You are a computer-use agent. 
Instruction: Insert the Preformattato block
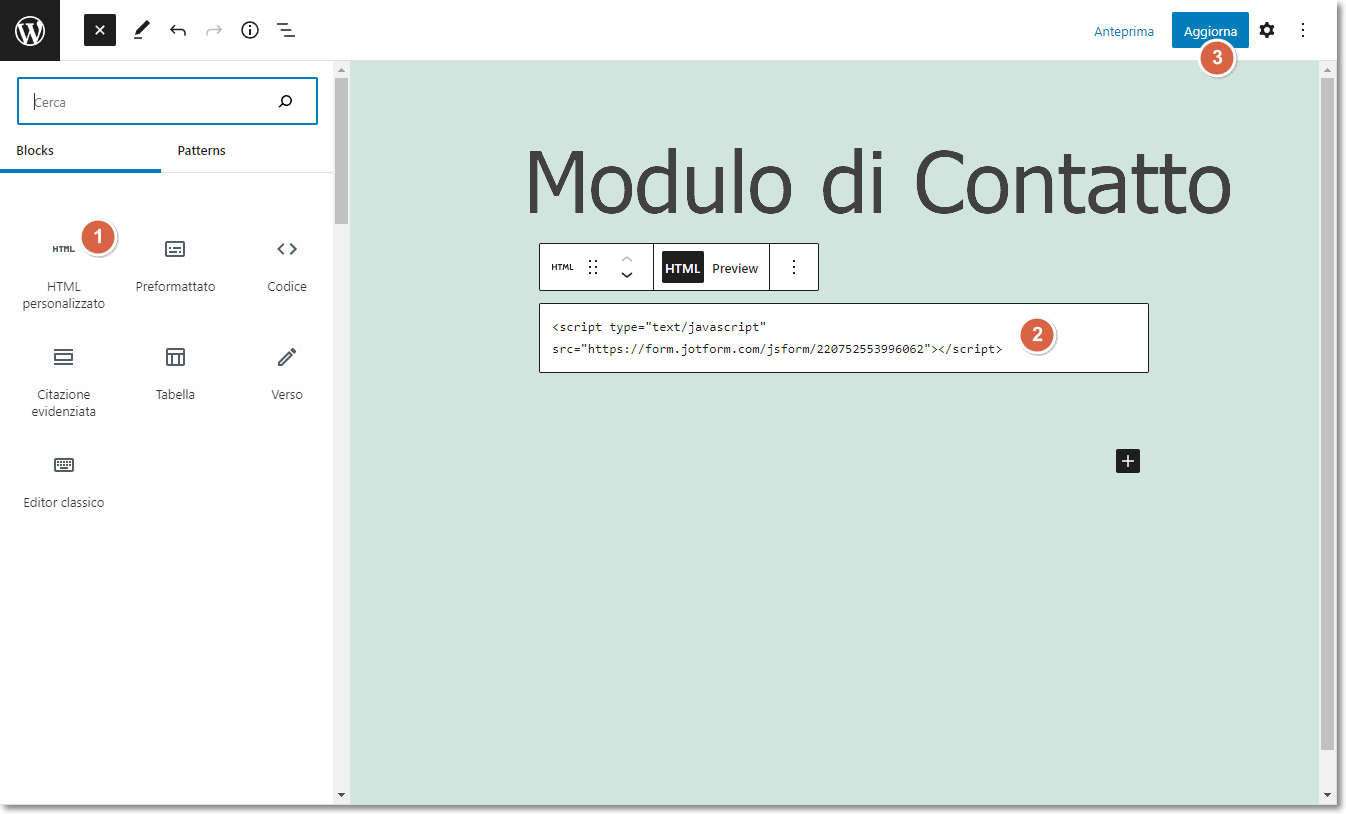(x=175, y=268)
